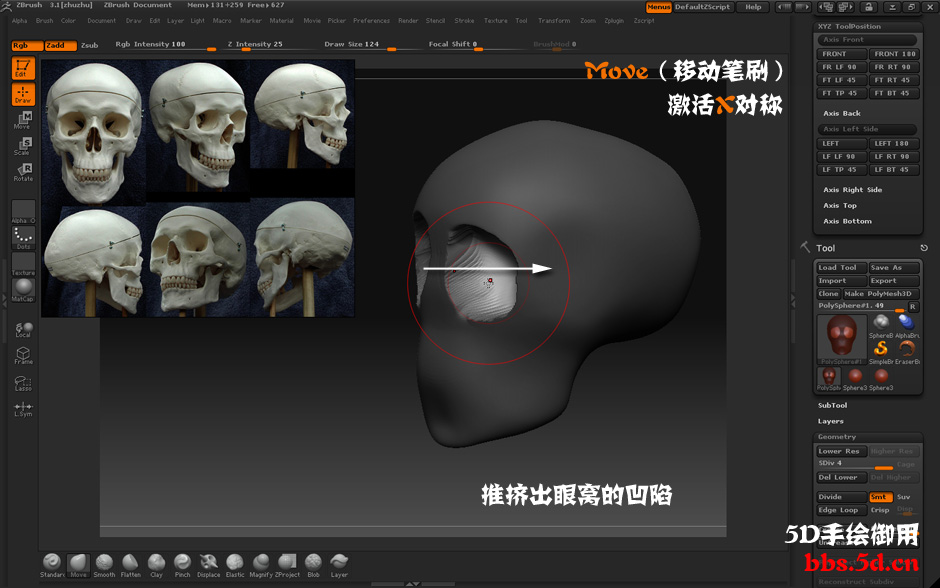940x588 pixels.
Task: Select the EraserBrush tool icon
Action: coord(907,350)
